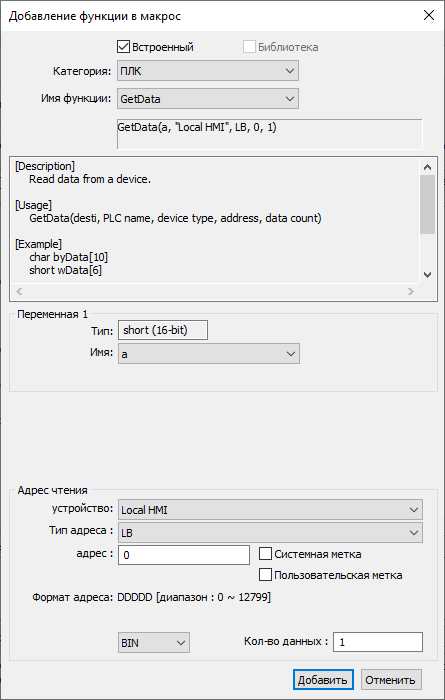The image size is (445, 700).
Task: Open the Тип адреса dropdown showing LB
Action: [270, 533]
